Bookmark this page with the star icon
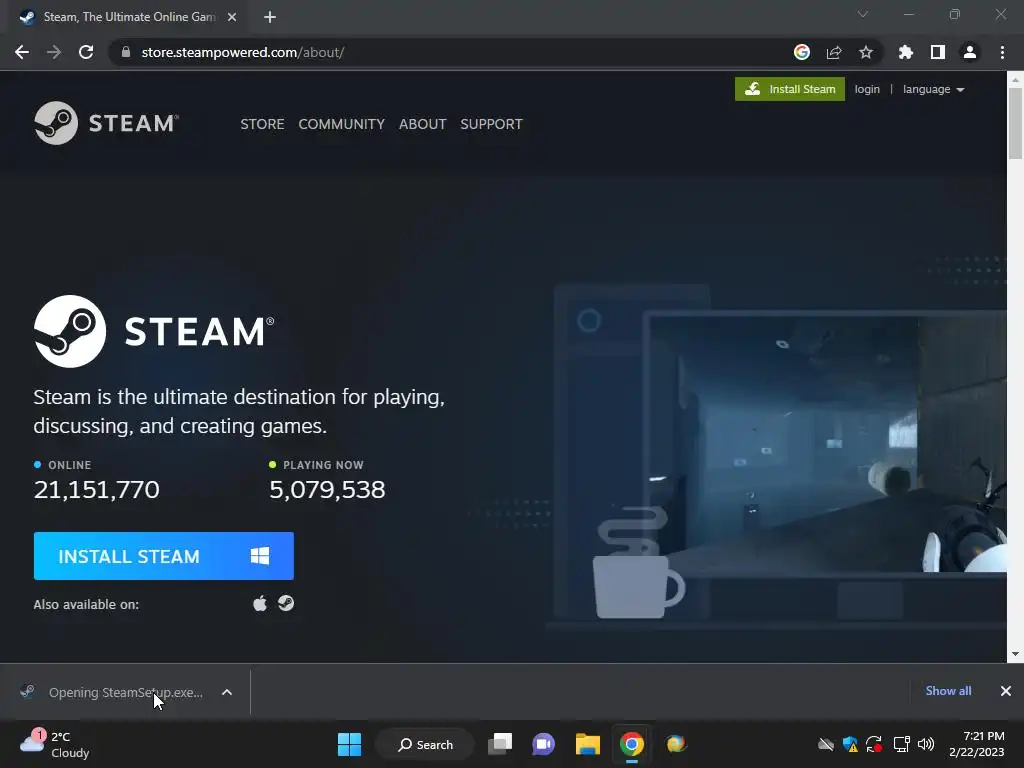Screen dimensions: 1024x768 tap(866, 52)
